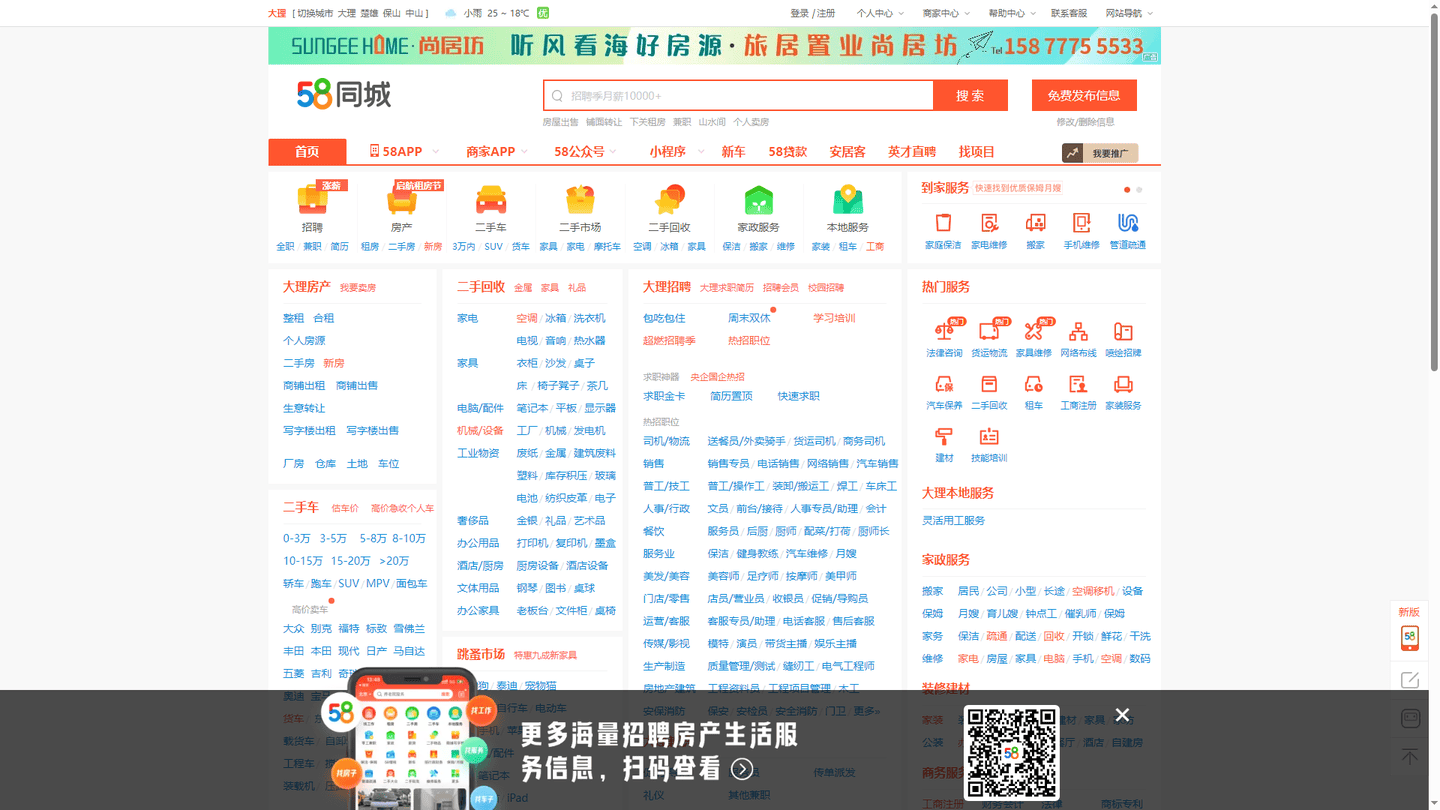The width and height of the screenshot is (1440, 810).
Task: Close the QR code promotion banner
Action: [x=1122, y=715]
